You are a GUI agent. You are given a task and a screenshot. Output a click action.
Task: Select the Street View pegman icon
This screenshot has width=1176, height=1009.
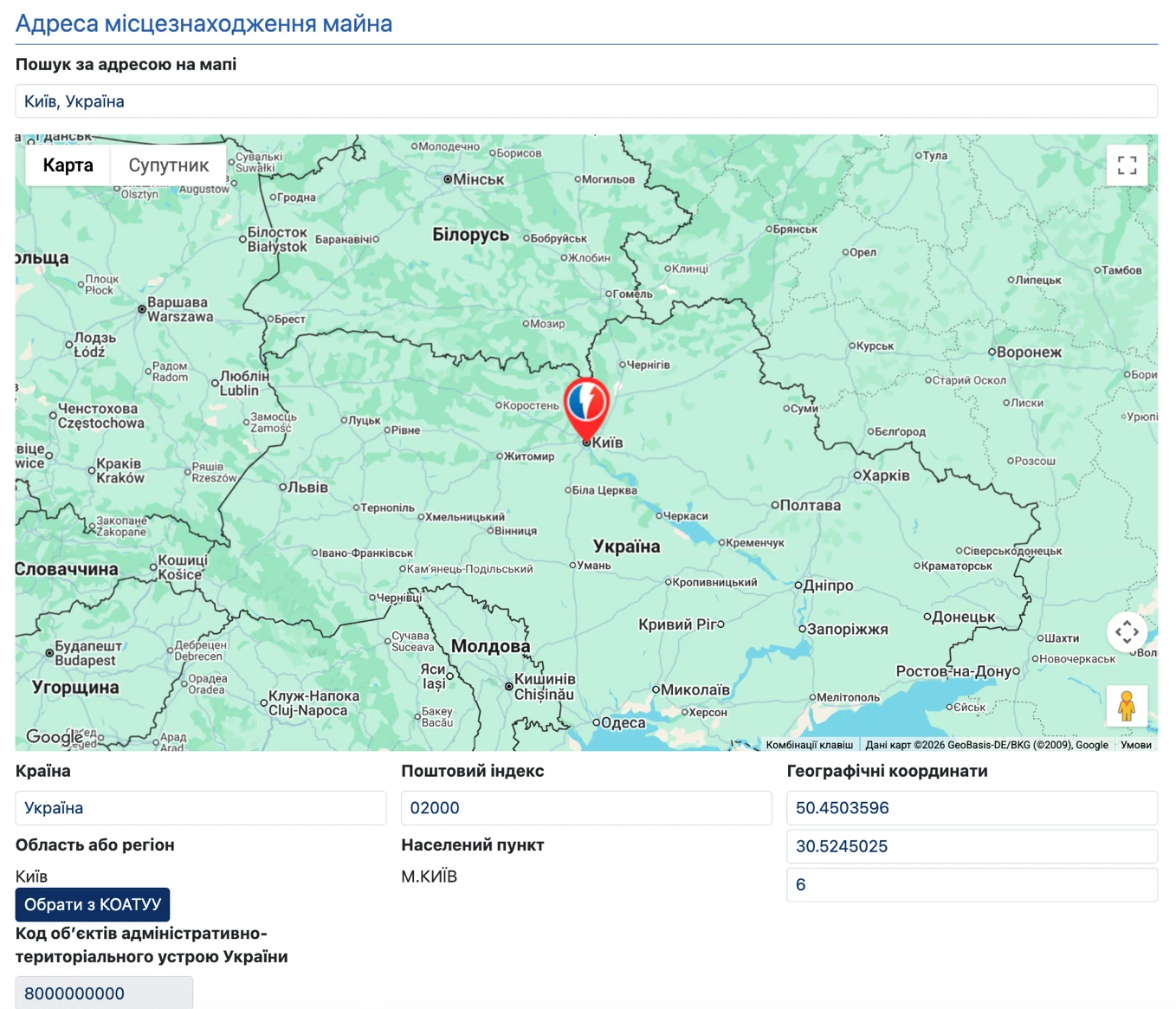[1127, 706]
